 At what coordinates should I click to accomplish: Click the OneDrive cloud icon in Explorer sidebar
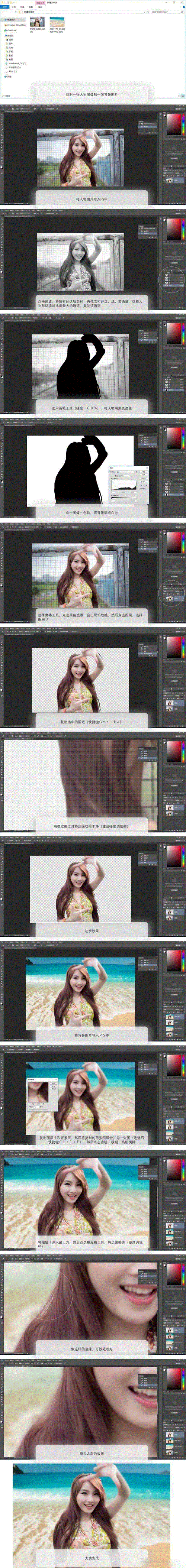pyautogui.click(x=6, y=30)
